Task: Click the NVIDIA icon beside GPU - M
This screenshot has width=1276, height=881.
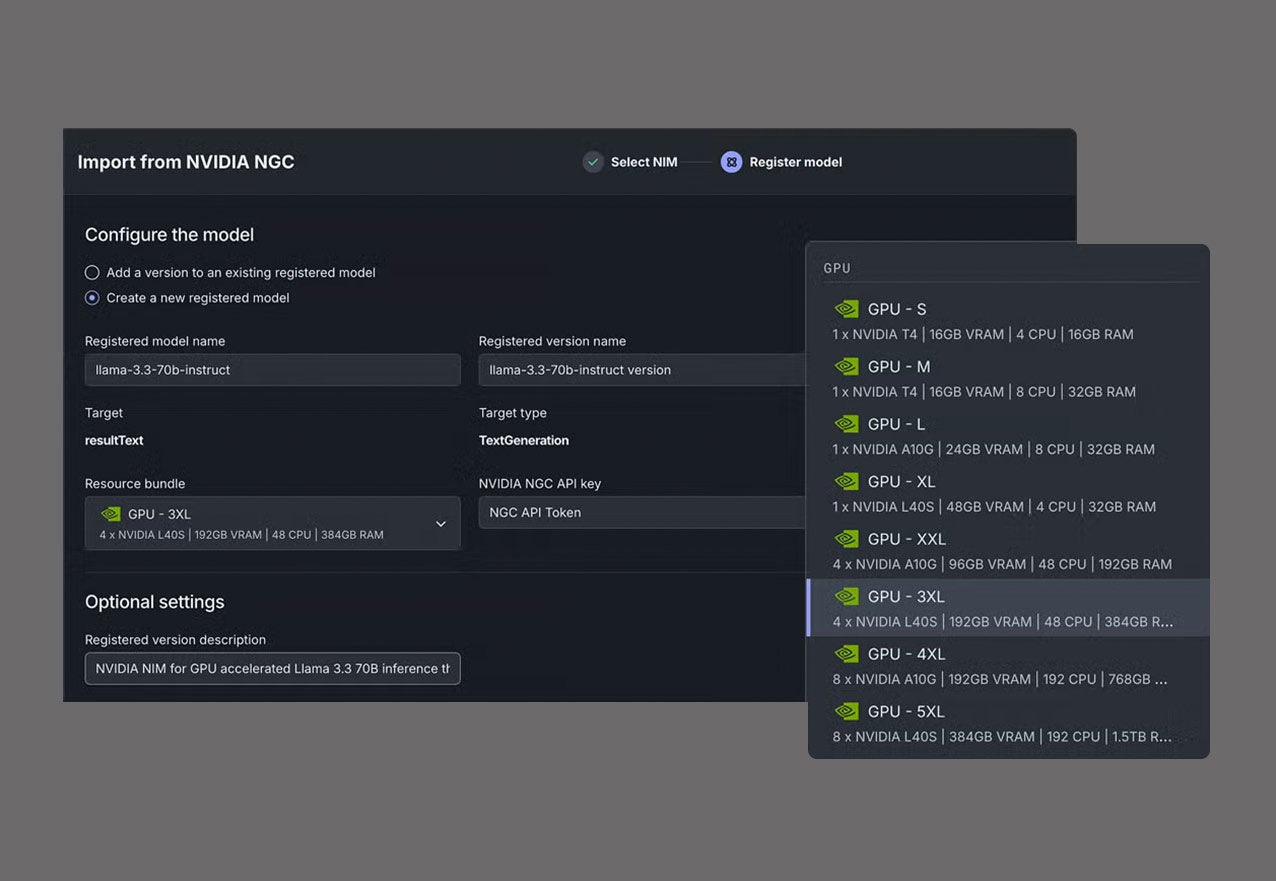Action: 846,366
